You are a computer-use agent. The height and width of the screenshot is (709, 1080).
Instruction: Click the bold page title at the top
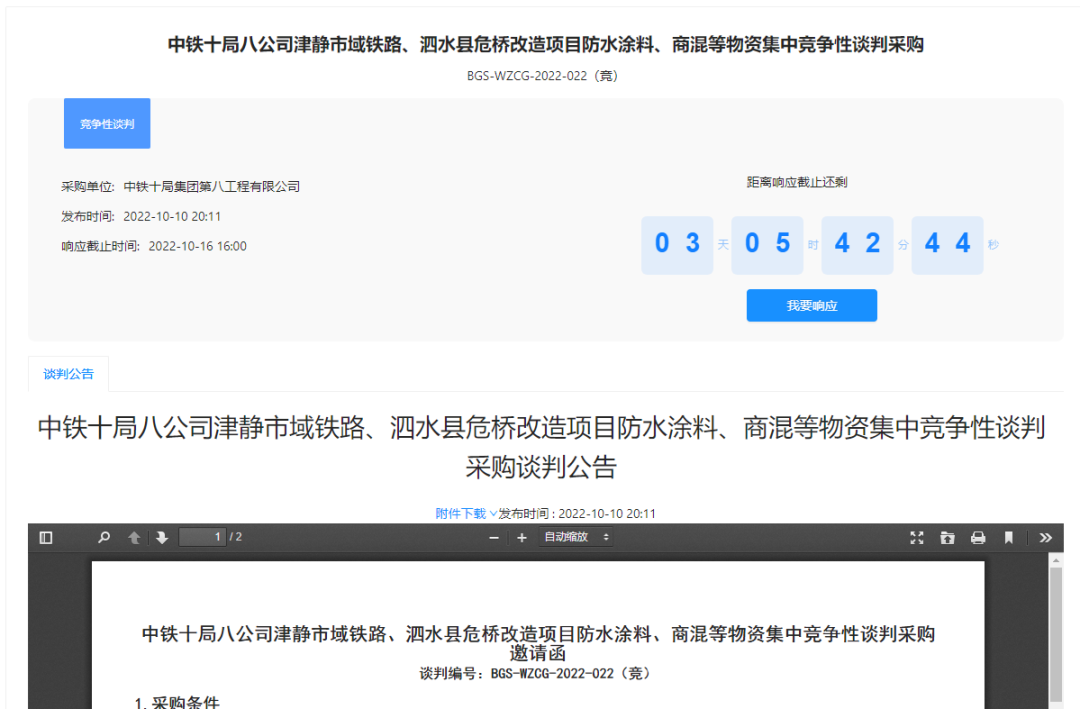(x=546, y=45)
